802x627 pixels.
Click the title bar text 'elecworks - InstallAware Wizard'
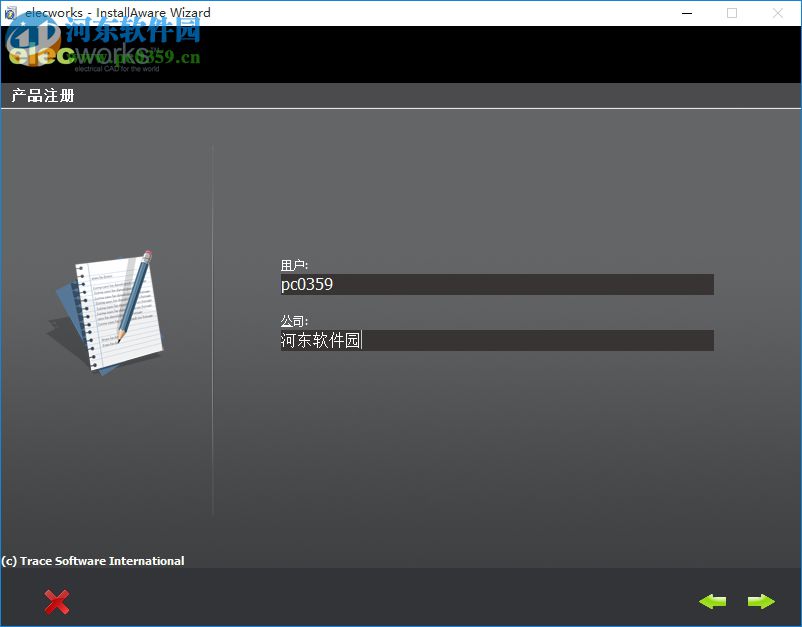tap(117, 12)
